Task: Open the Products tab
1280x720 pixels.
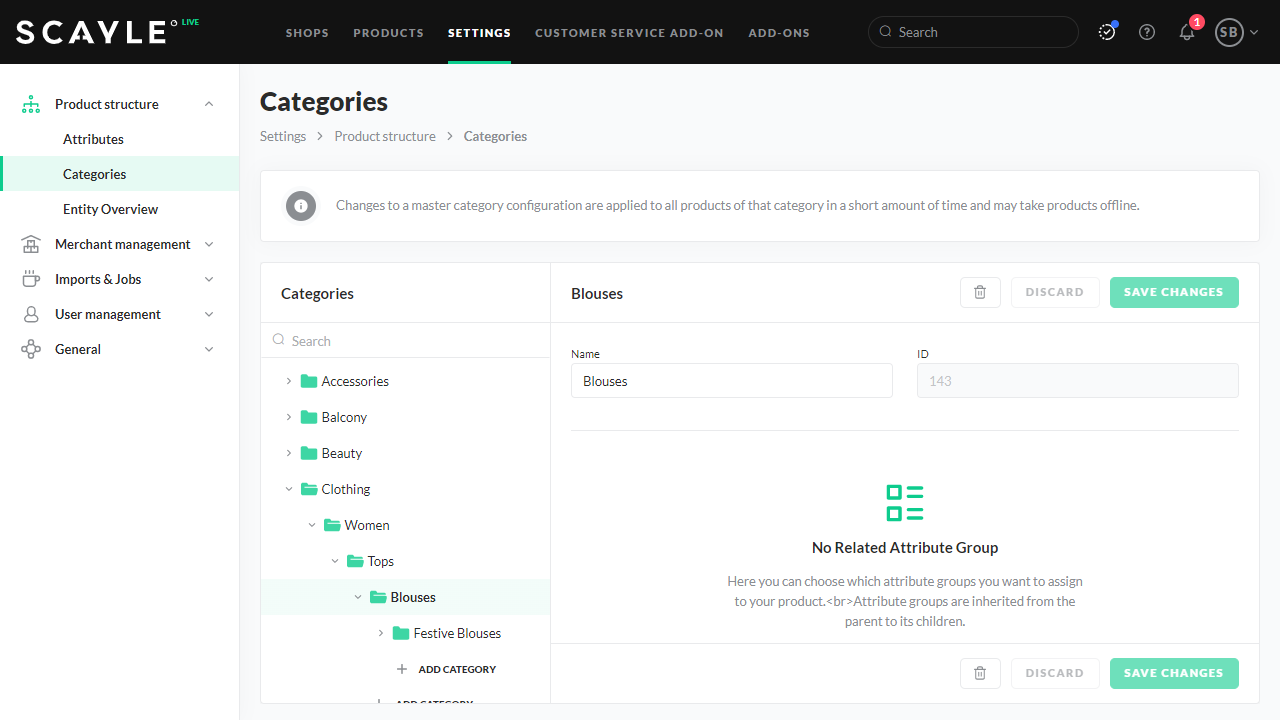Action: 388,33
